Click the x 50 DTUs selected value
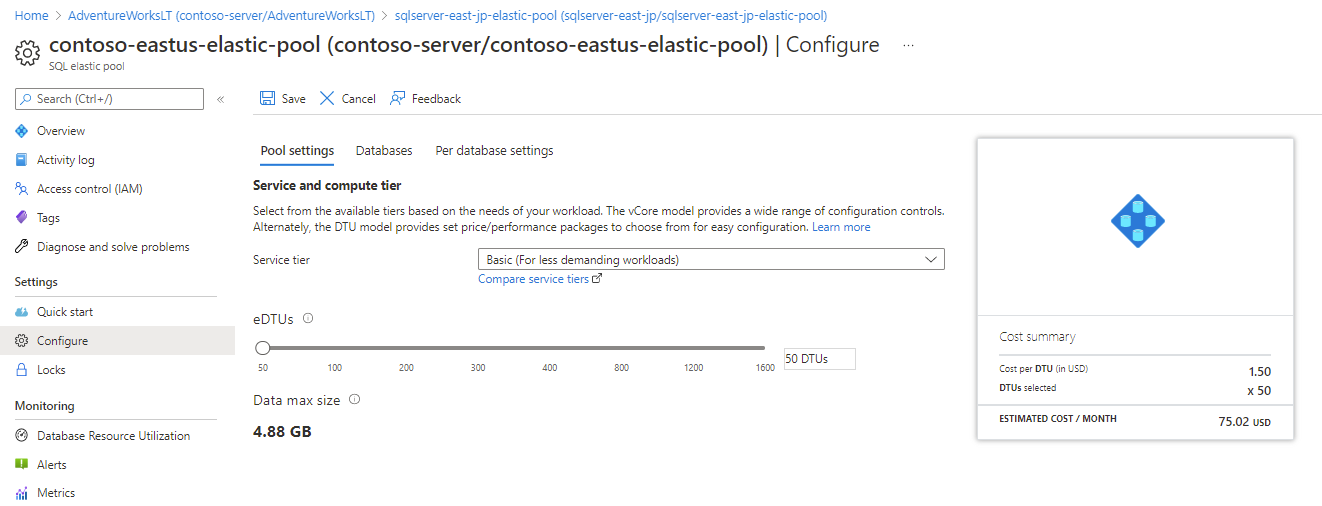 1259,390
